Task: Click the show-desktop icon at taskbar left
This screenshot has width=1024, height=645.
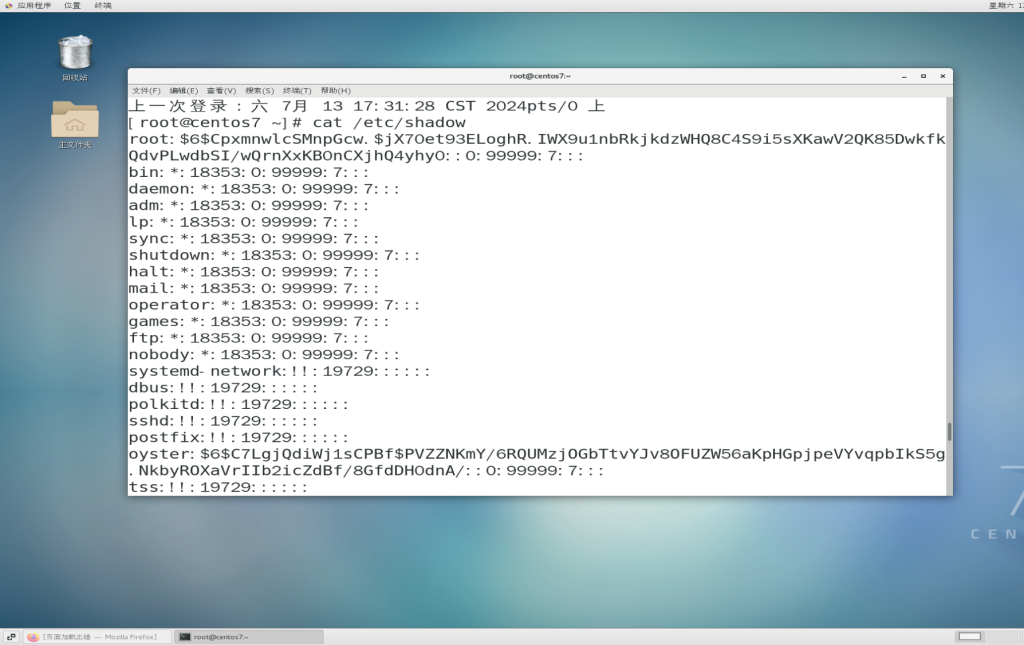Action: [x=10, y=637]
